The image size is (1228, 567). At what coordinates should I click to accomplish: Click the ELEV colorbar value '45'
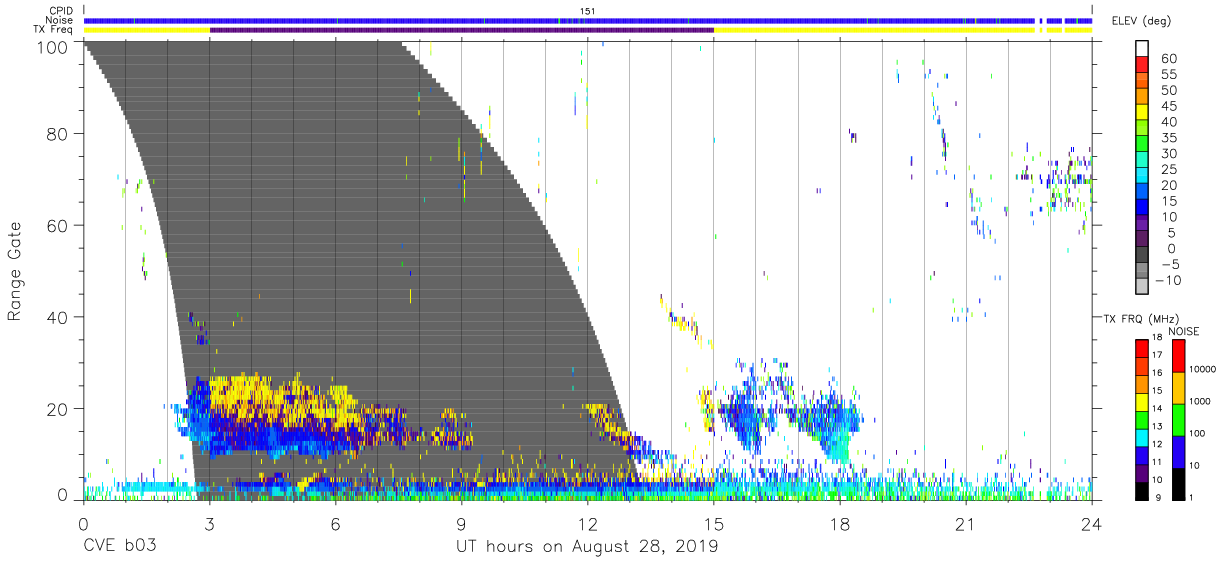1167,106
